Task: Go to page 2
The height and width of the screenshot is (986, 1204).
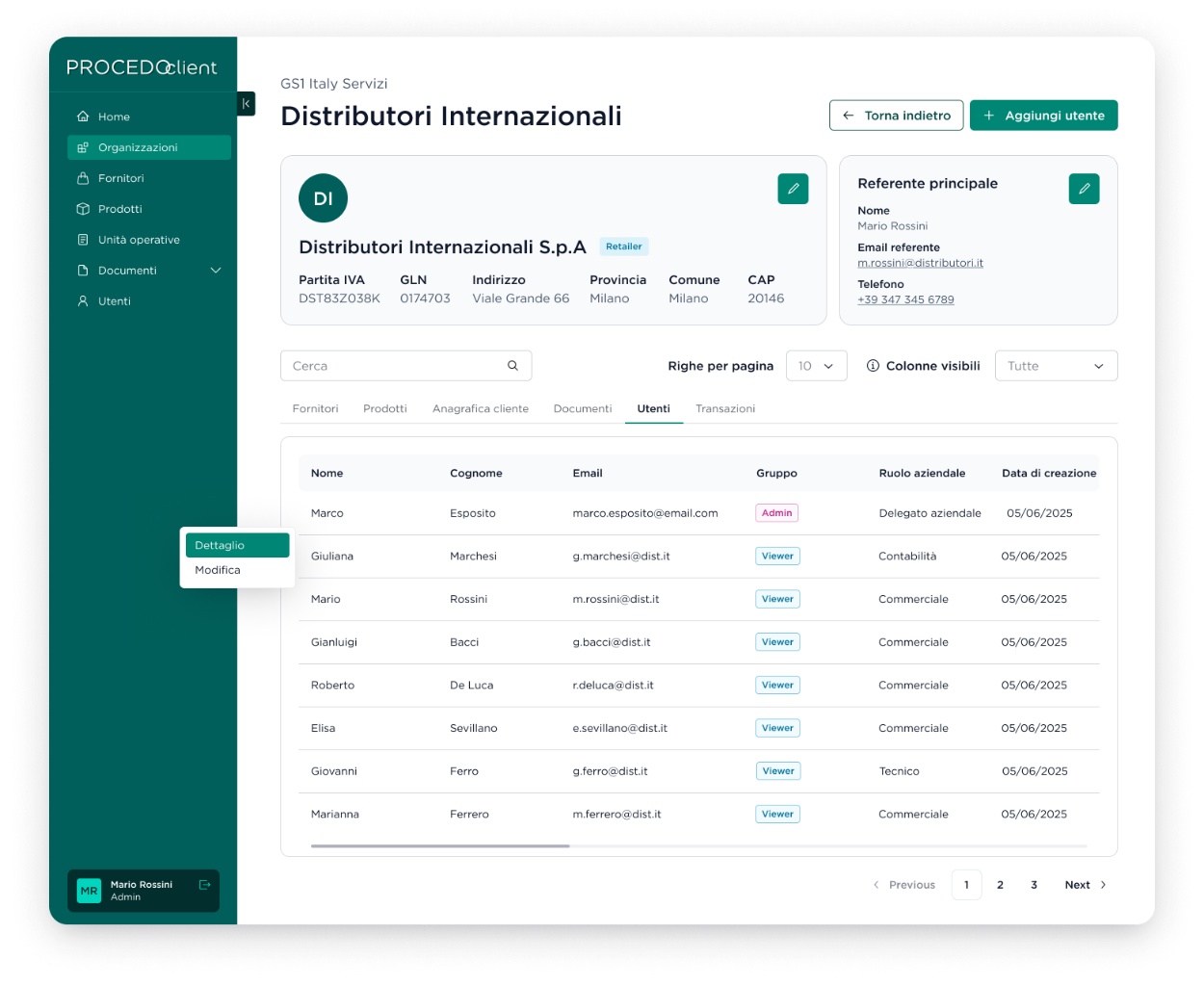Action: point(1000,885)
